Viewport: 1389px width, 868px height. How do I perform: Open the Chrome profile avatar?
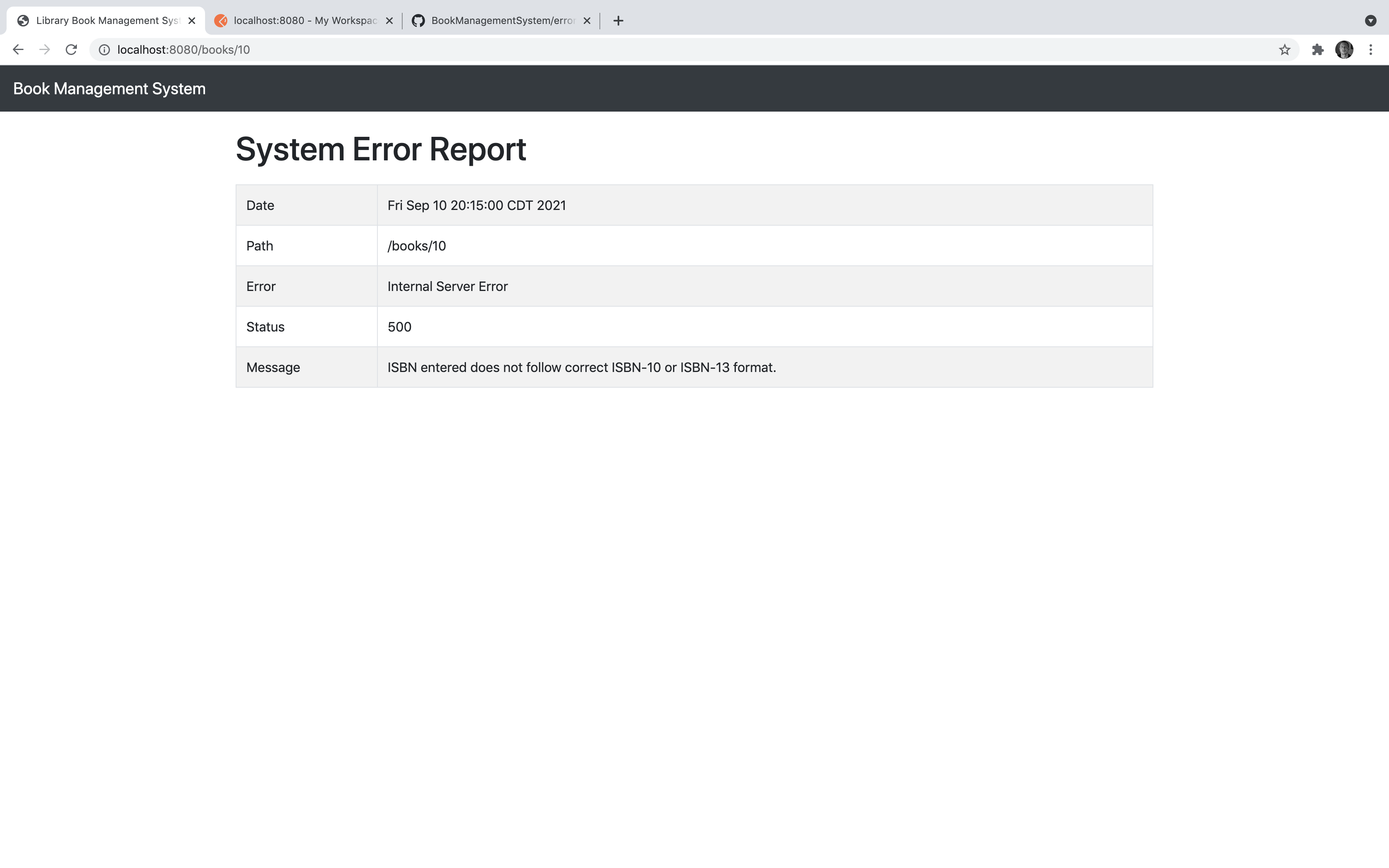tap(1345, 49)
